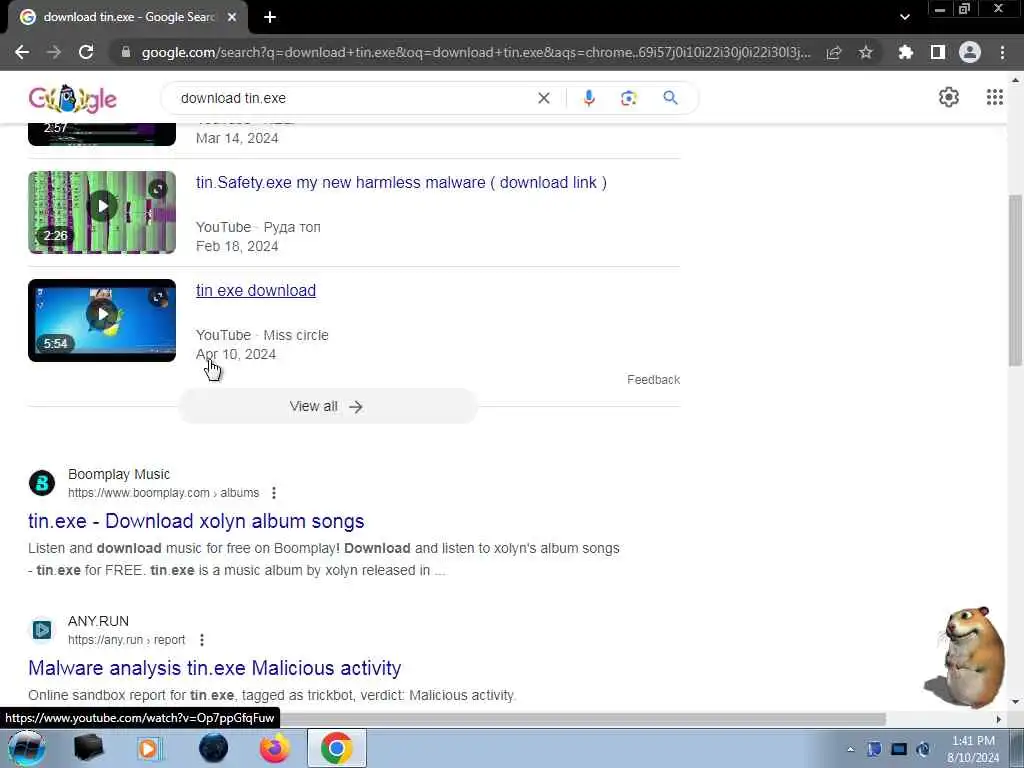Bookmark this page with the star
The image size is (1024, 768).
pos(866,52)
